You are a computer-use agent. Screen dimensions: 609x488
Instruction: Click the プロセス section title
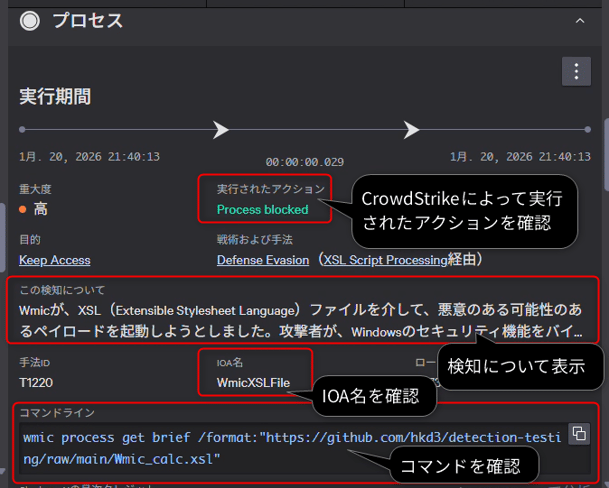point(88,21)
